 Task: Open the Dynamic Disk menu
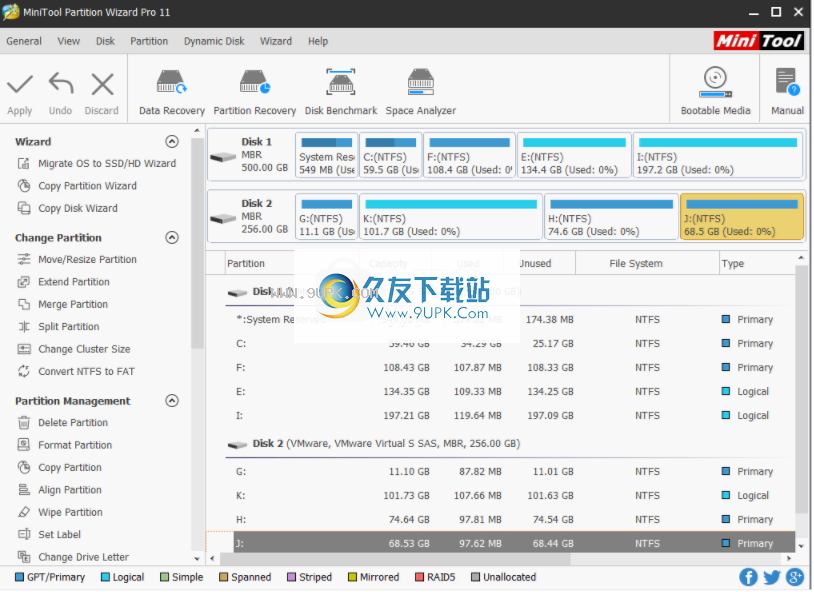pyautogui.click(x=214, y=42)
